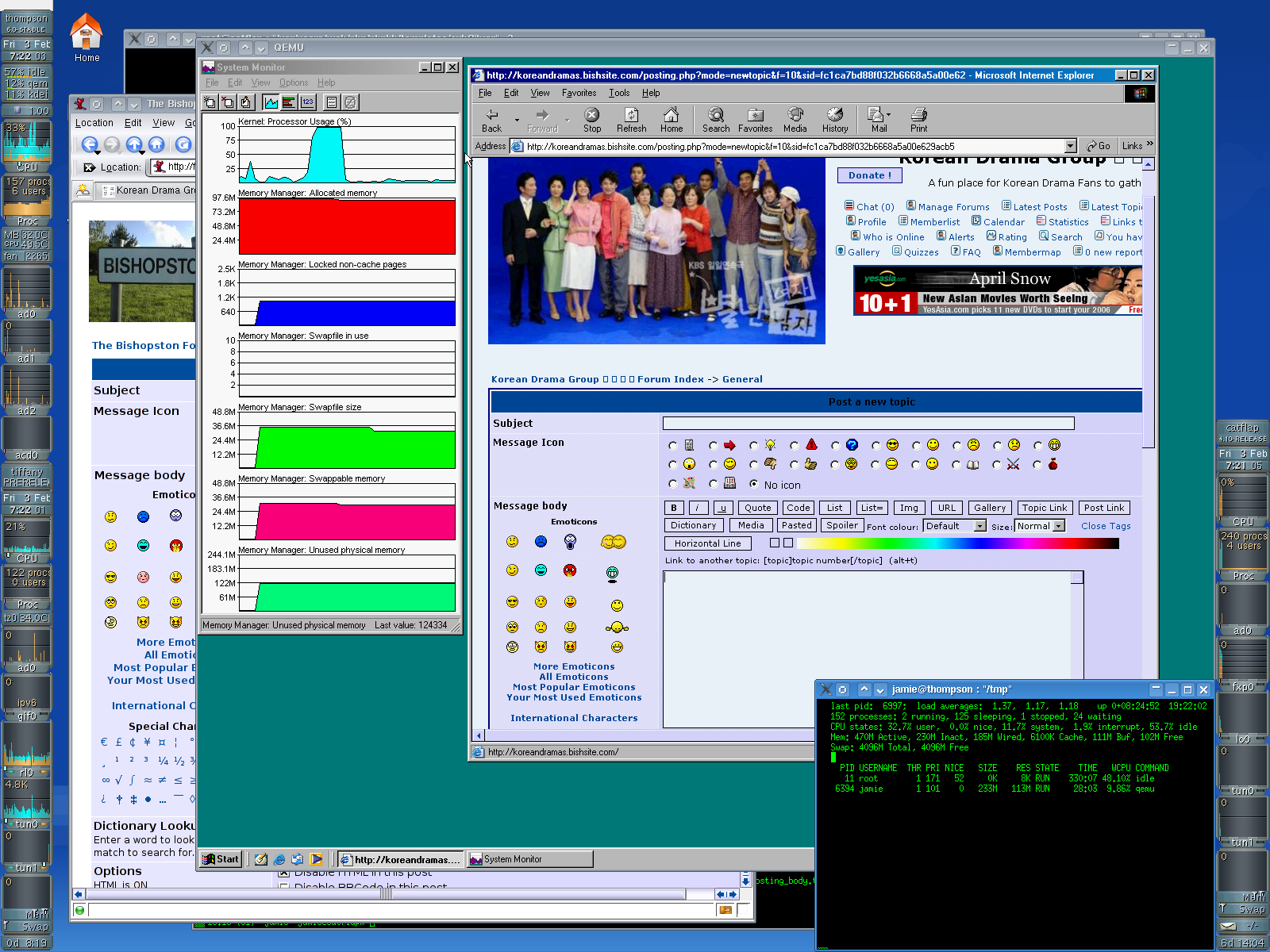The height and width of the screenshot is (952, 1270).
Task: Click Start Logging icon in System Monitor
Action: (333, 102)
